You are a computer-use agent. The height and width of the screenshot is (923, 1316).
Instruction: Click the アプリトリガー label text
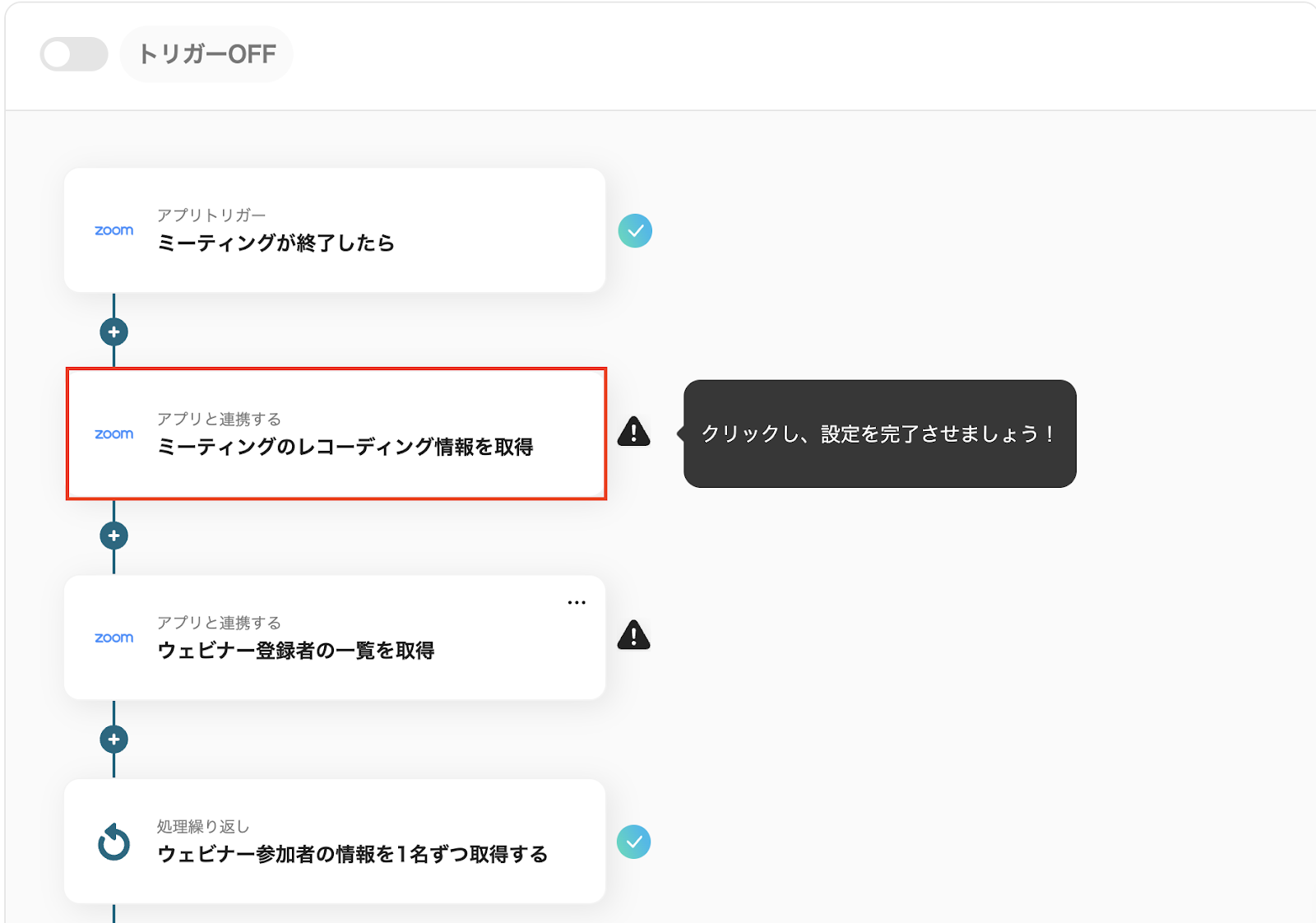coord(211,215)
